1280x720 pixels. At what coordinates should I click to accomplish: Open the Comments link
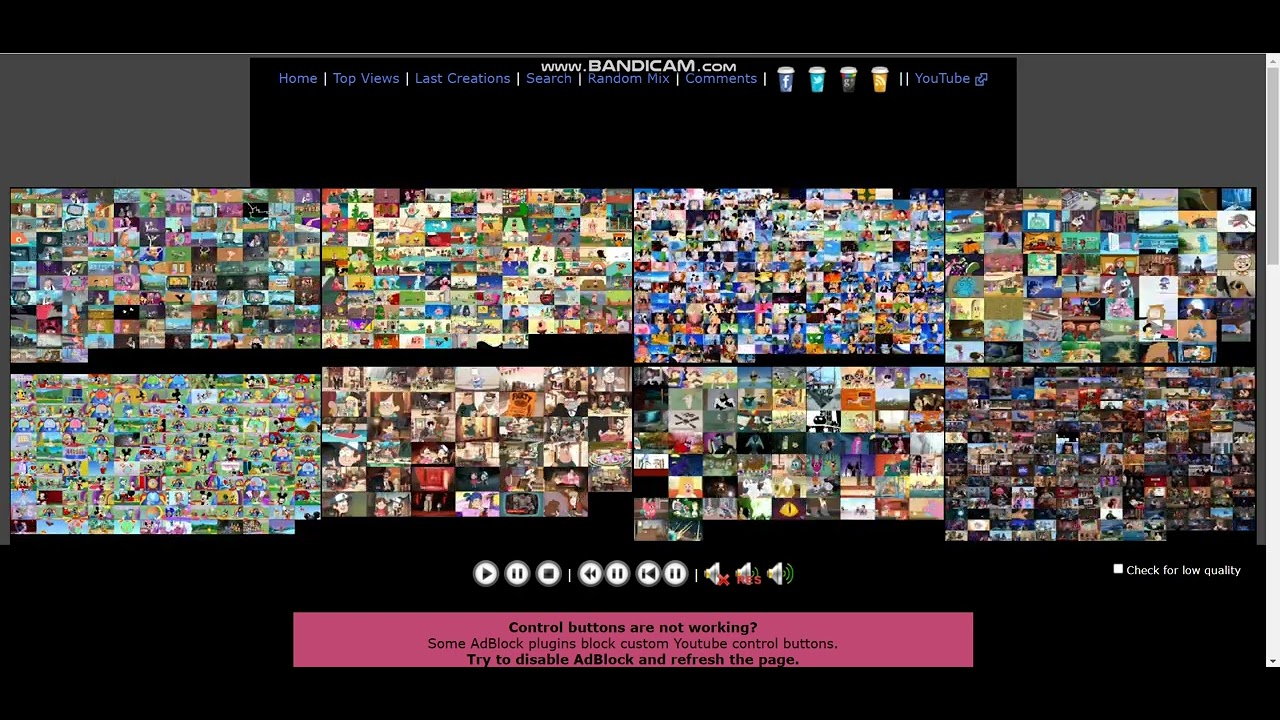coord(721,78)
